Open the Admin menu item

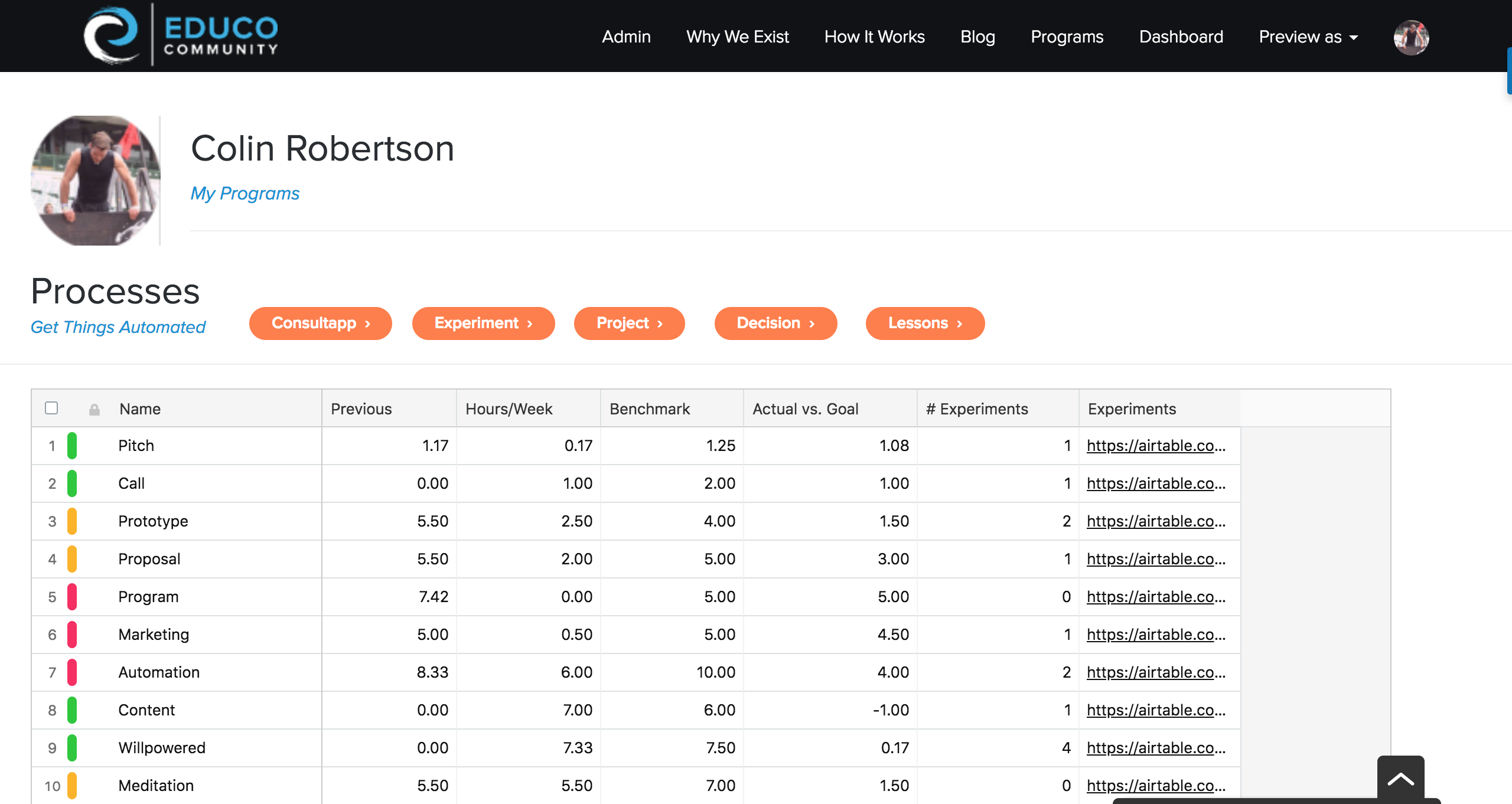[x=626, y=37]
